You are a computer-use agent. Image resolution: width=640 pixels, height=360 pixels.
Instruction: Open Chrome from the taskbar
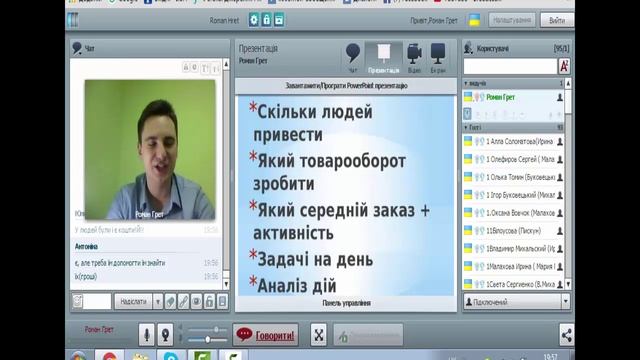click(x=109, y=356)
